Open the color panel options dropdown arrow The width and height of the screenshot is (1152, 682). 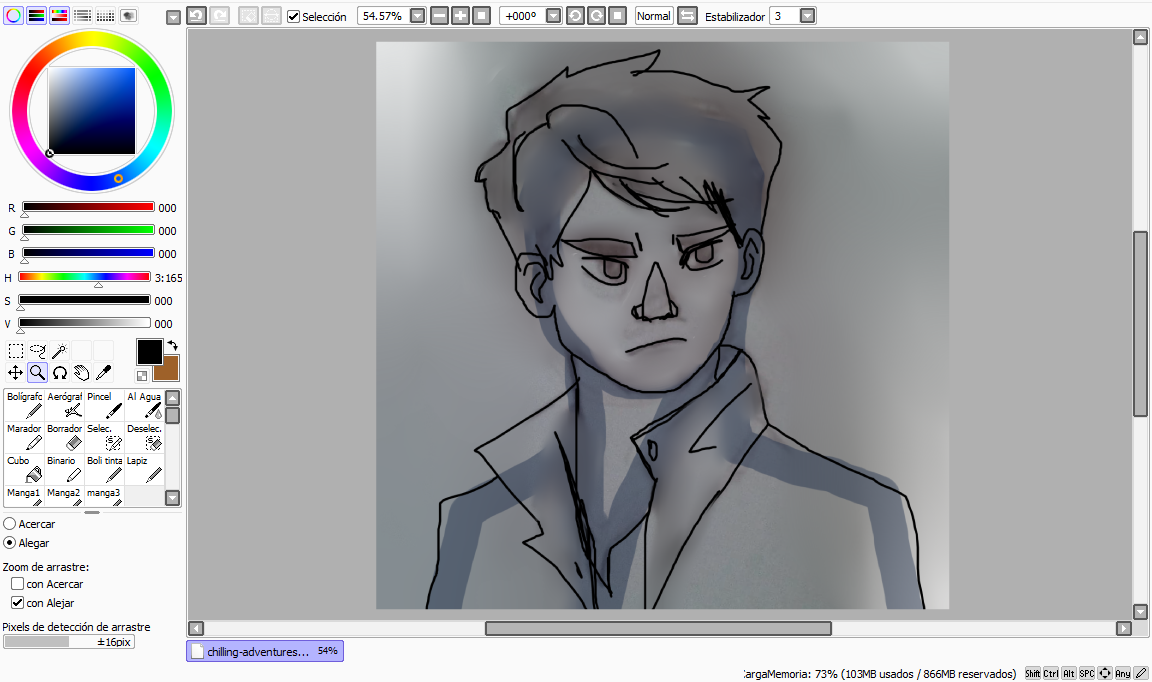point(173,18)
